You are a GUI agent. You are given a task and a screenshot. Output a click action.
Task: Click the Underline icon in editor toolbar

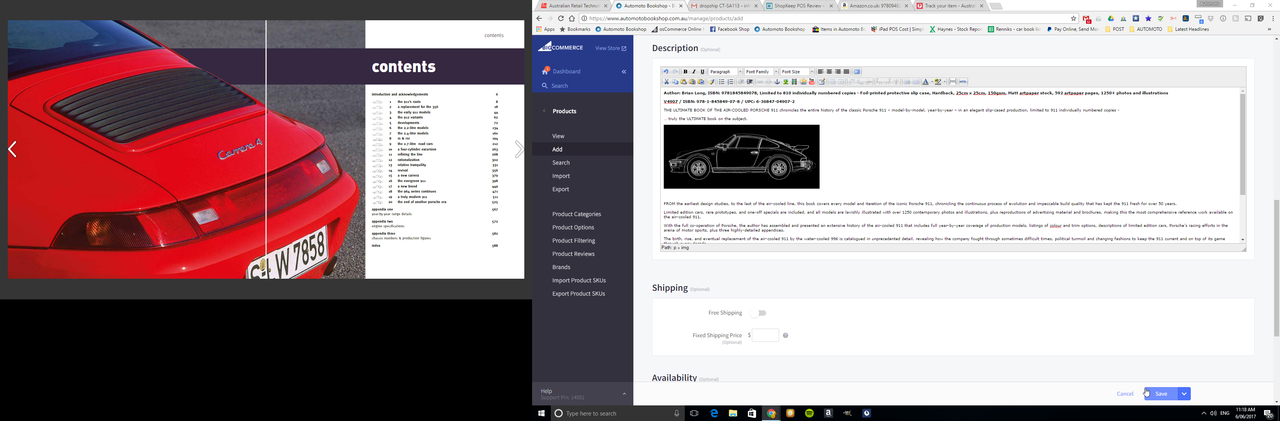[x=702, y=72]
